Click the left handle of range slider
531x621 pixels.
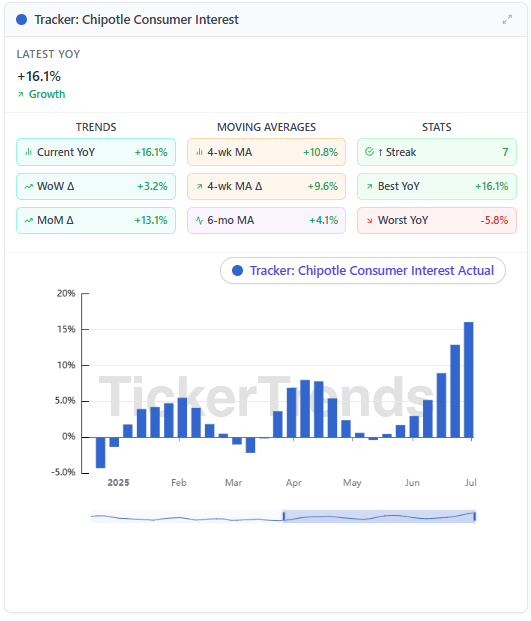[x=284, y=516]
